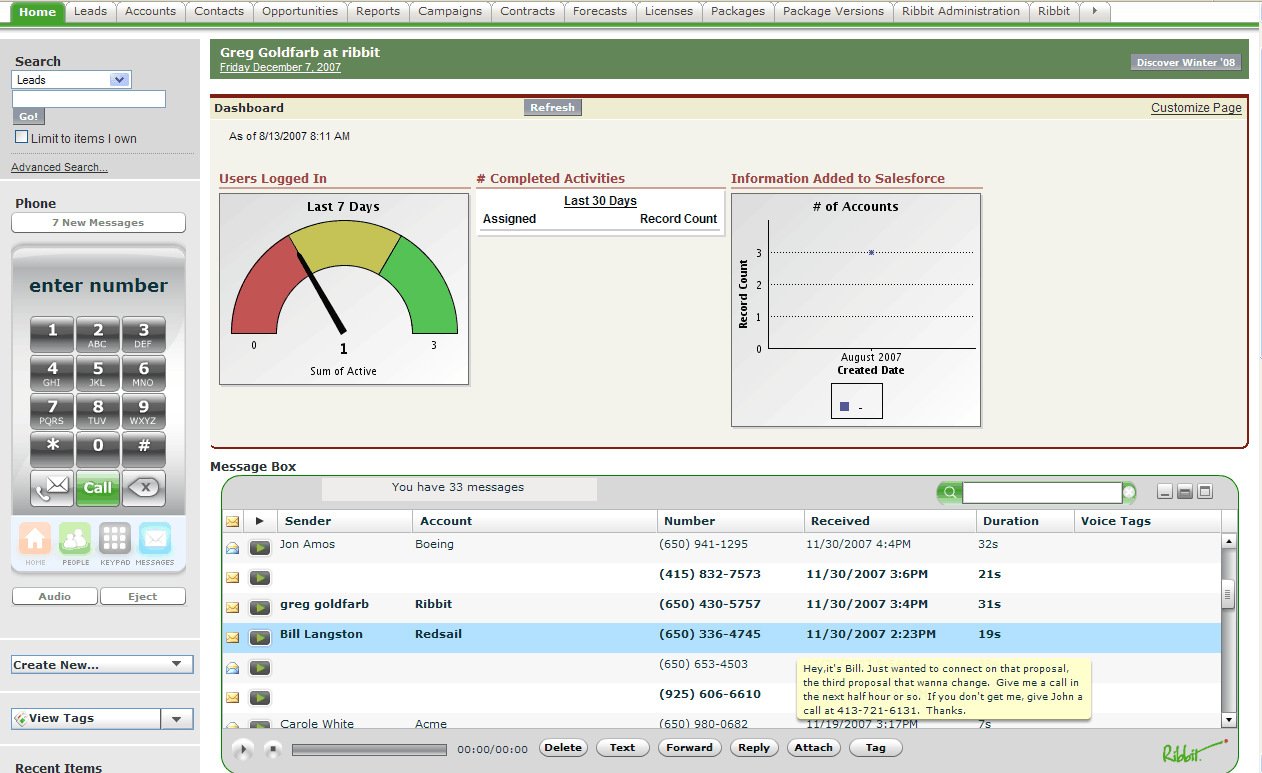
Task: Click the Customize Page link
Action: click(x=1196, y=108)
